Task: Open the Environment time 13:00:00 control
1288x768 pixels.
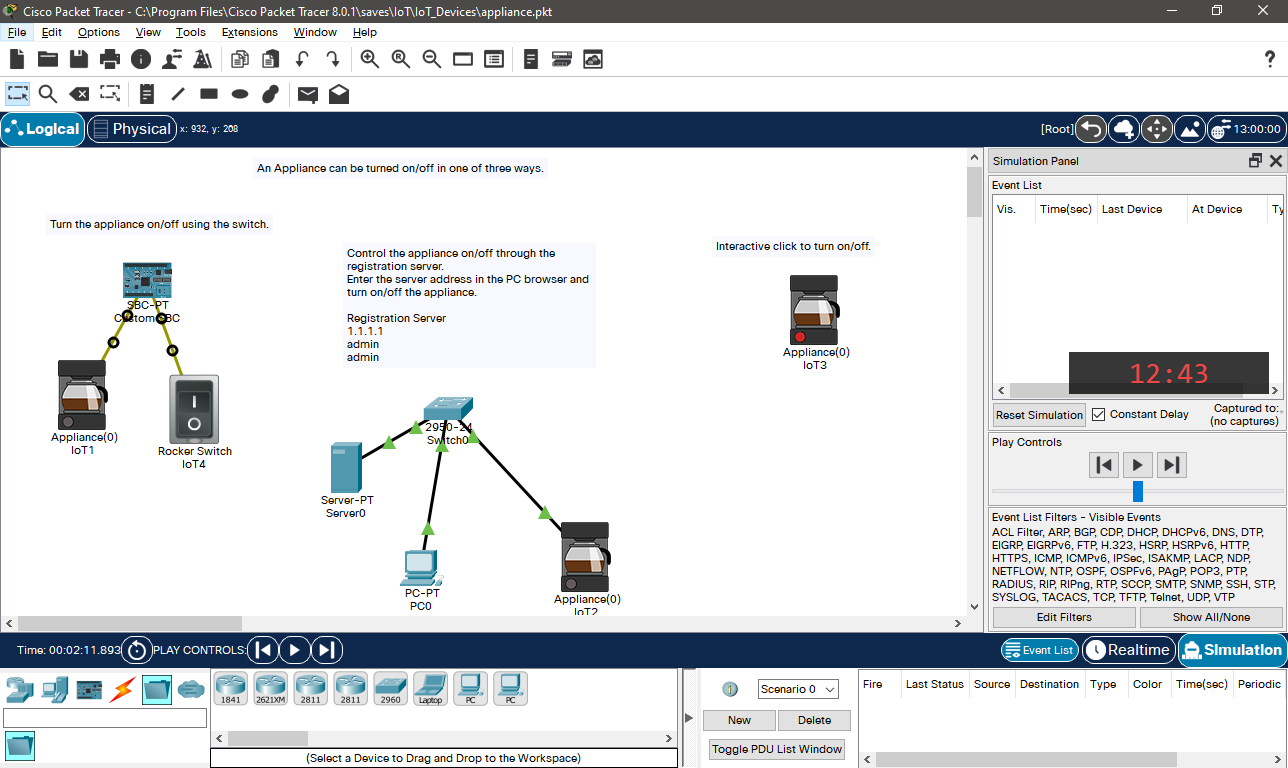Action: click(1245, 129)
